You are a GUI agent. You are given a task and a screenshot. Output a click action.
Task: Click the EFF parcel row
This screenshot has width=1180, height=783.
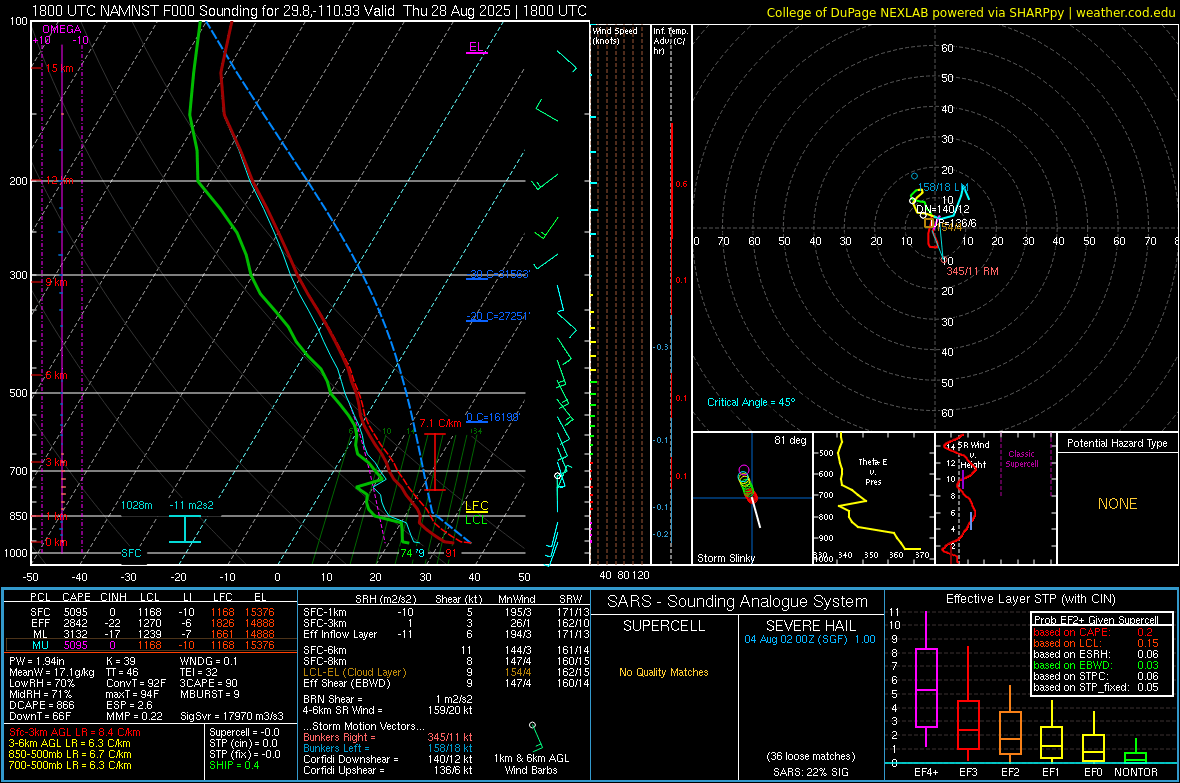151,623
